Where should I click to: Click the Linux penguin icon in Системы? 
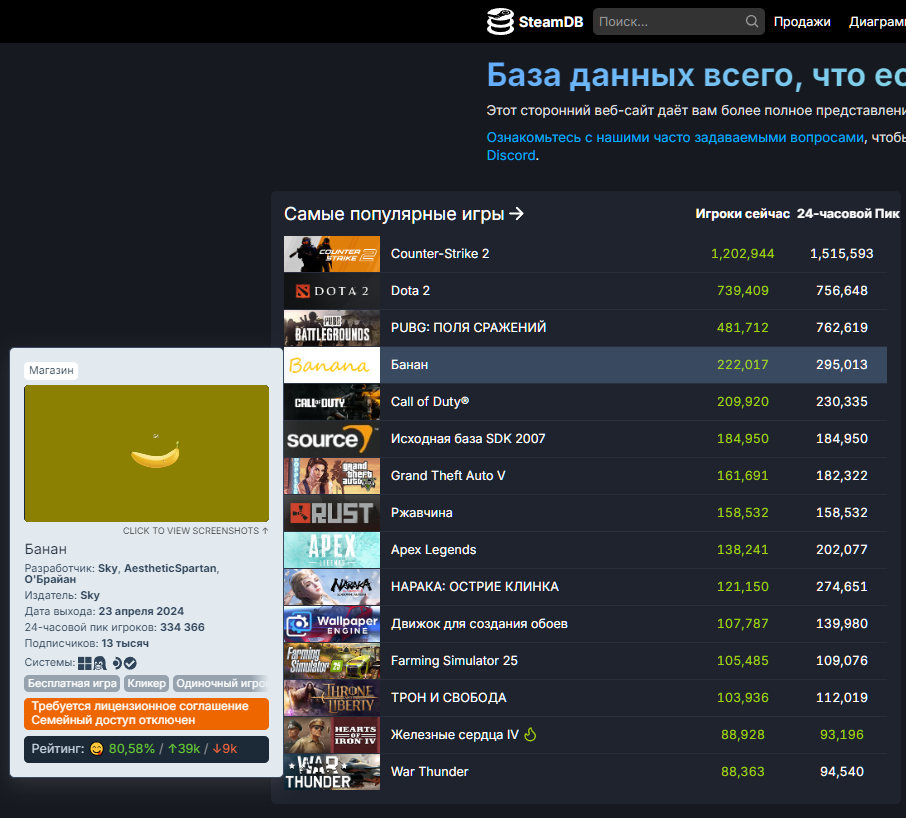pyautogui.click(x=99, y=663)
